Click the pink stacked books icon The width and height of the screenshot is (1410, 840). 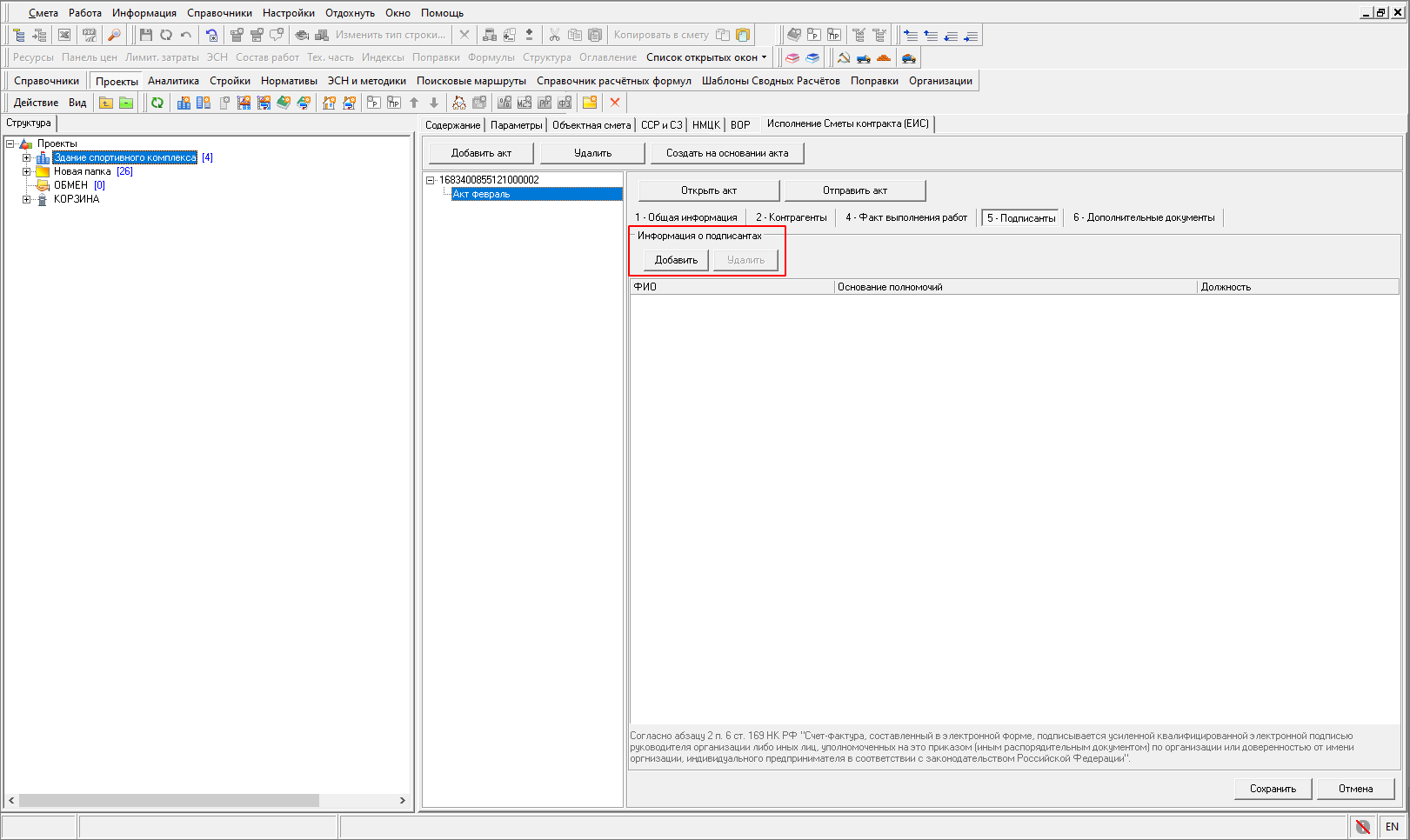[x=792, y=58]
